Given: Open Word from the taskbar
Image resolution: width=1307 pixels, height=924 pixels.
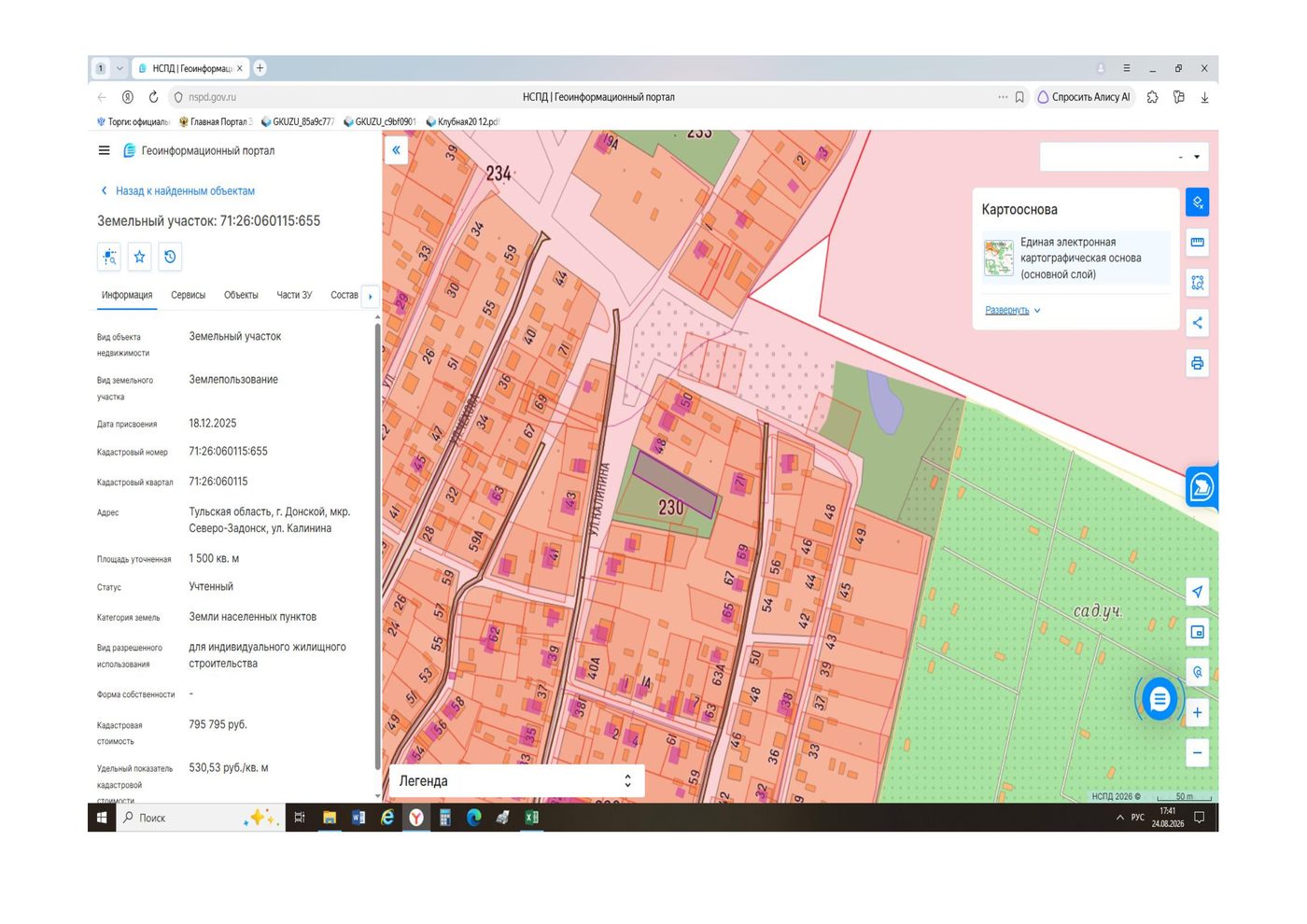Looking at the screenshot, I should point(358,818).
